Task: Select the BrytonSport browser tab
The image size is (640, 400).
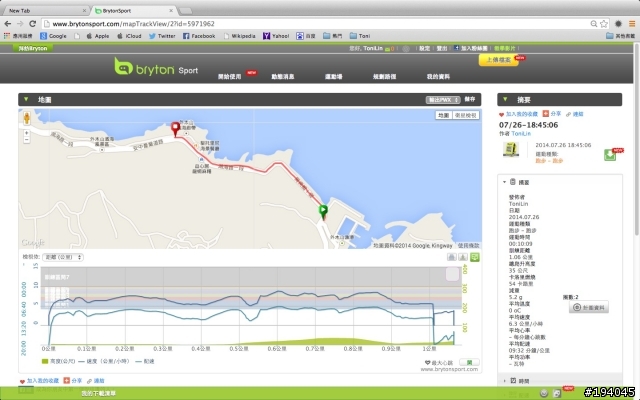Action: click(133, 10)
